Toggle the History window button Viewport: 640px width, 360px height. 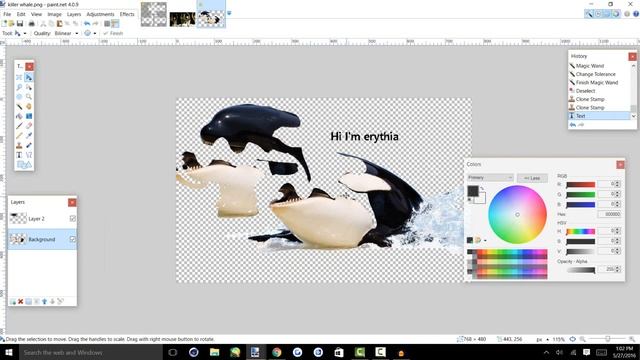click(x=598, y=14)
